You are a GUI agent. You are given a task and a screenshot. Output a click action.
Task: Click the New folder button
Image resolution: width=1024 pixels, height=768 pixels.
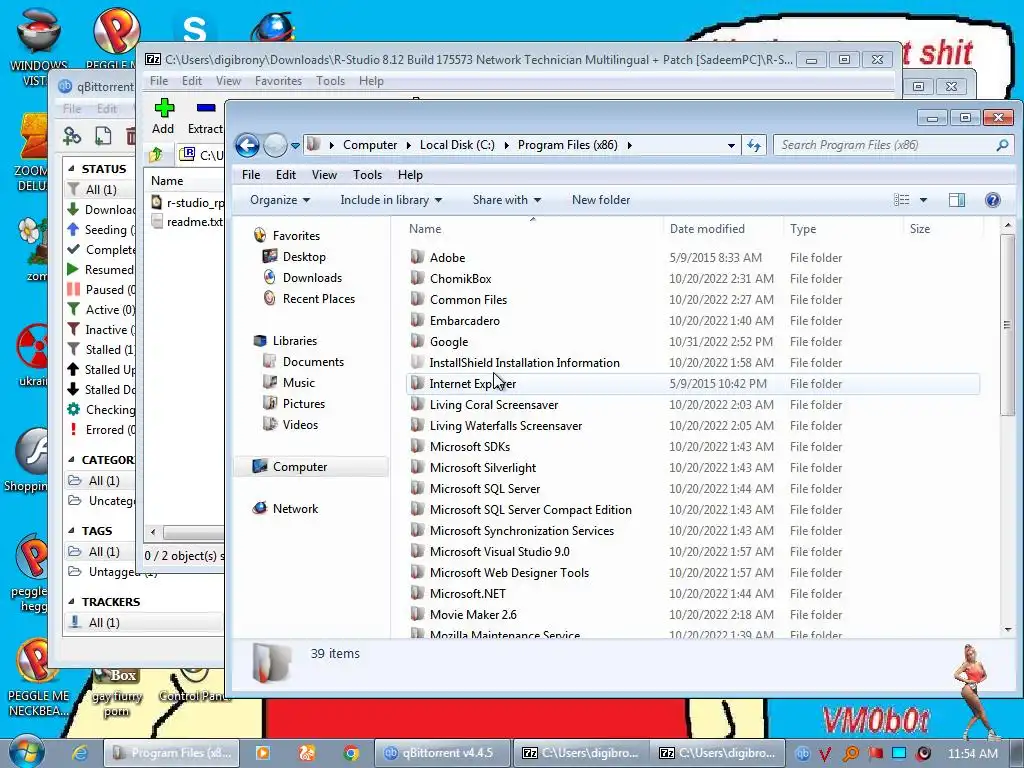coord(601,200)
